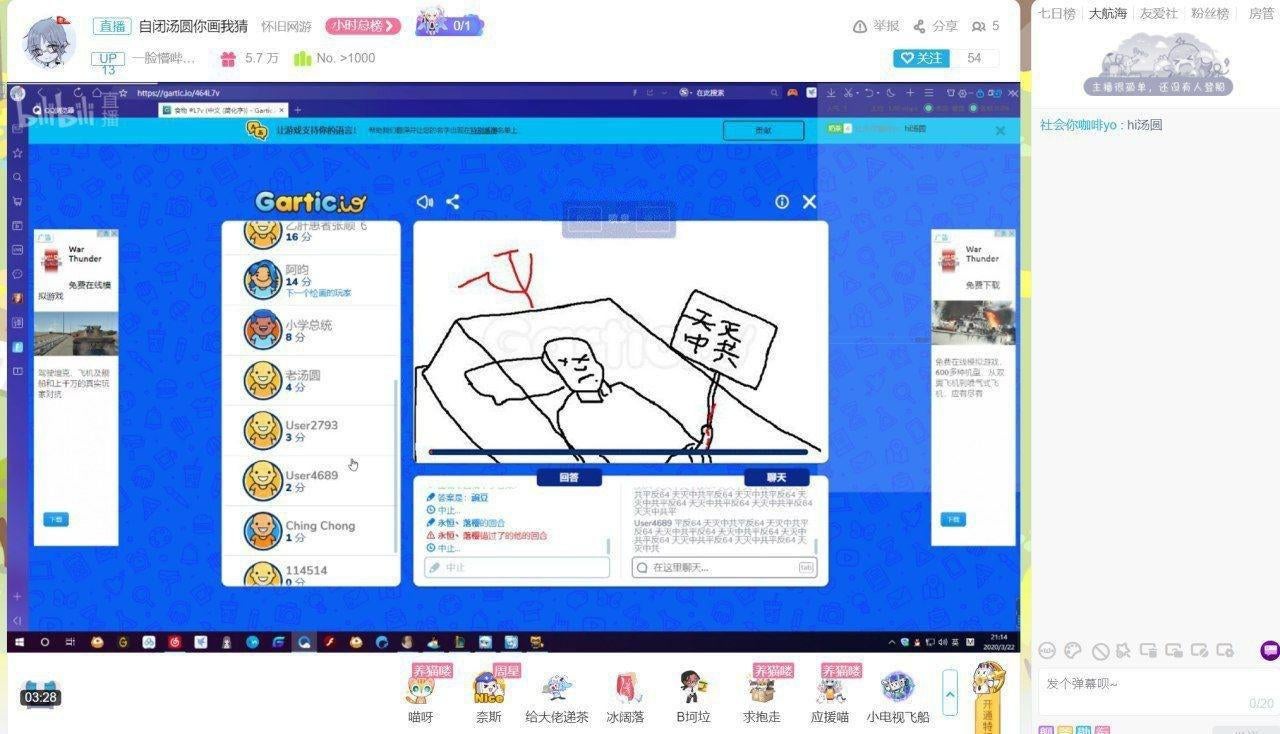Screen dimensions: 1280x734
Task: Click the left ad 下载 button
Action: pyautogui.click(x=56, y=519)
